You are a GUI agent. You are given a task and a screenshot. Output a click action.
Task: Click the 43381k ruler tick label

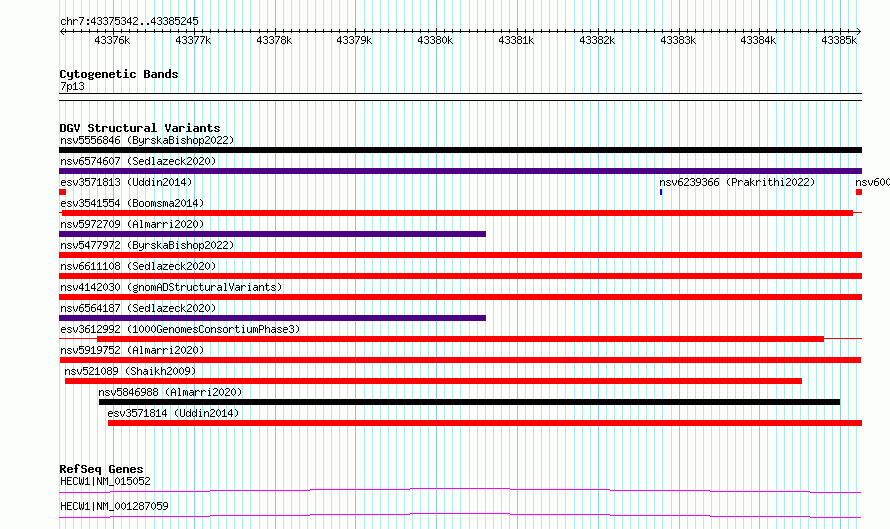pos(516,41)
